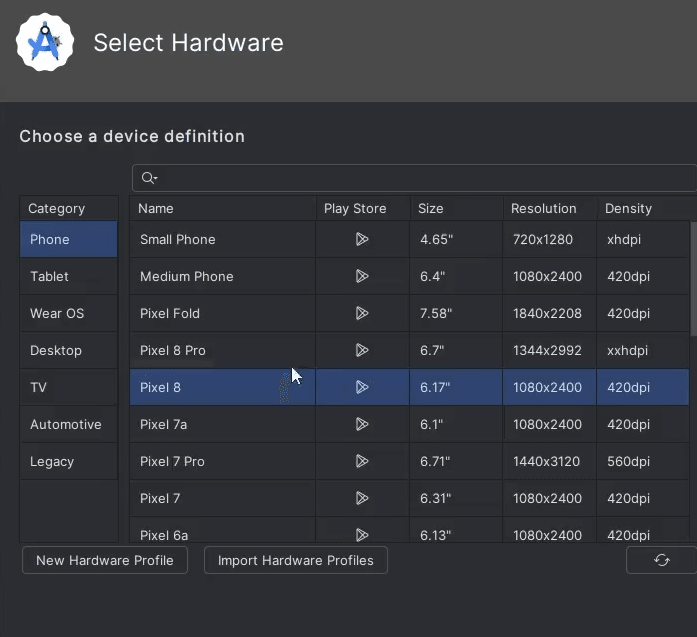Click the Play Store icon for Pixel 6a
This screenshot has height=637, width=697.
click(x=362, y=535)
